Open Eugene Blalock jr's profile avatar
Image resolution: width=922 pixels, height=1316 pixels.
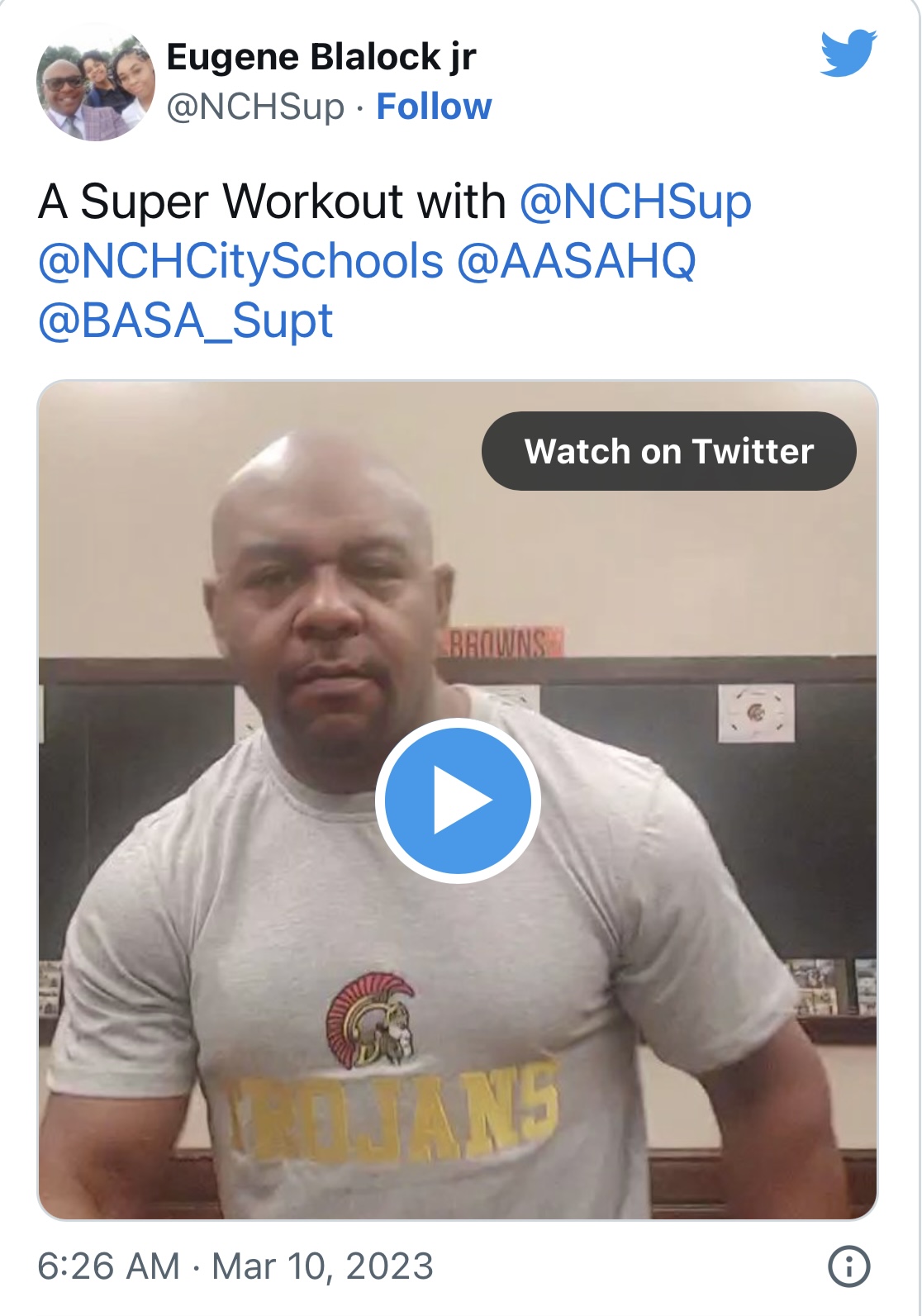(96, 82)
